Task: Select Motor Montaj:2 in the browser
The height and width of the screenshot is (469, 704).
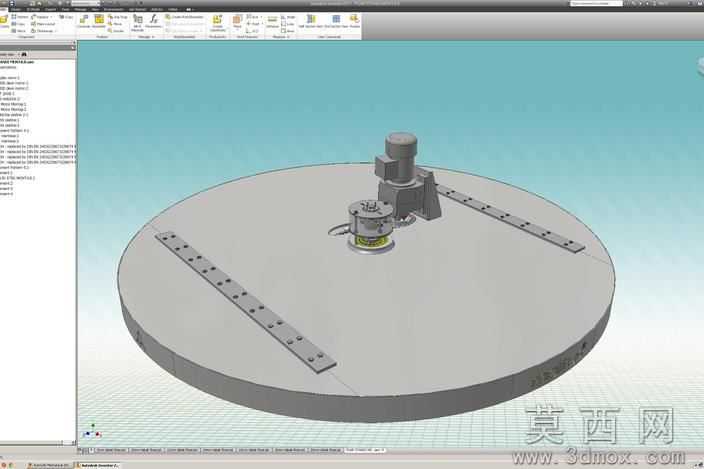Action: coord(13,110)
